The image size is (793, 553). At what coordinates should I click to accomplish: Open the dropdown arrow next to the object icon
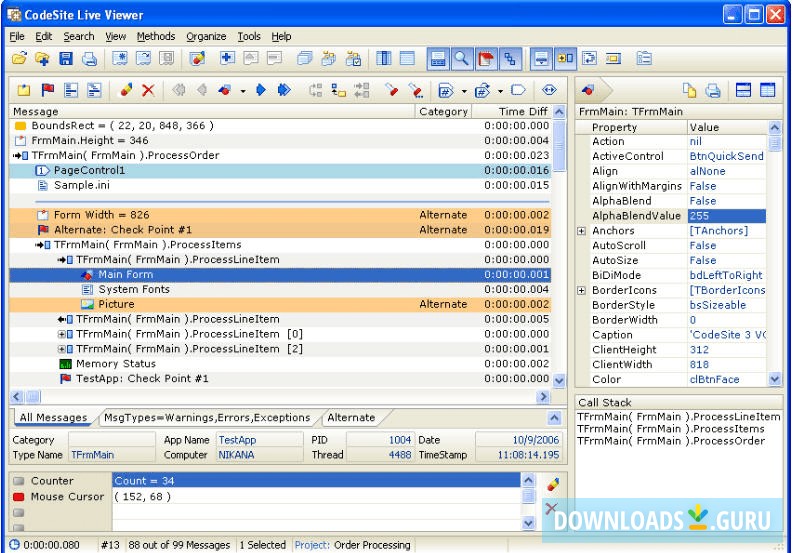point(243,91)
